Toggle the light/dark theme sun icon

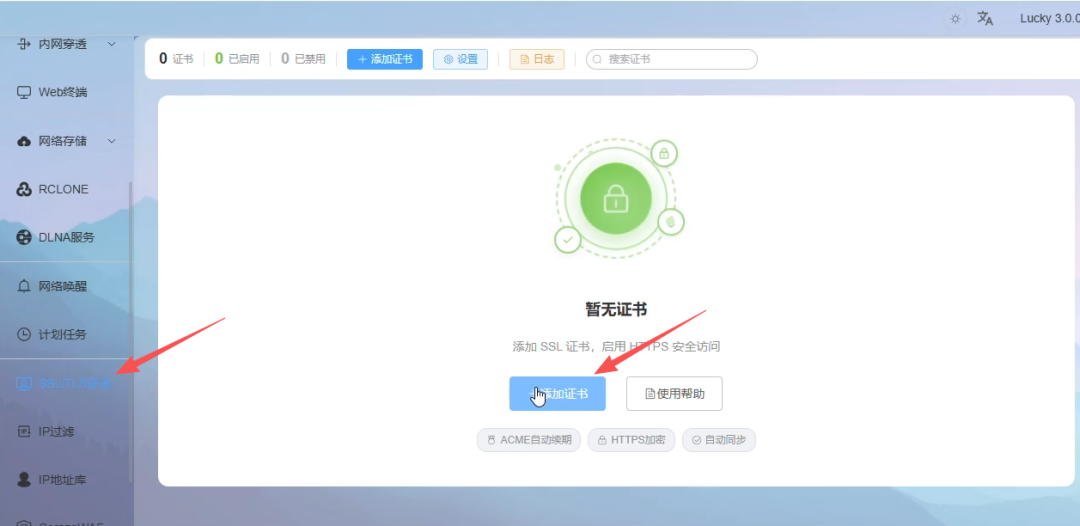click(955, 19)
